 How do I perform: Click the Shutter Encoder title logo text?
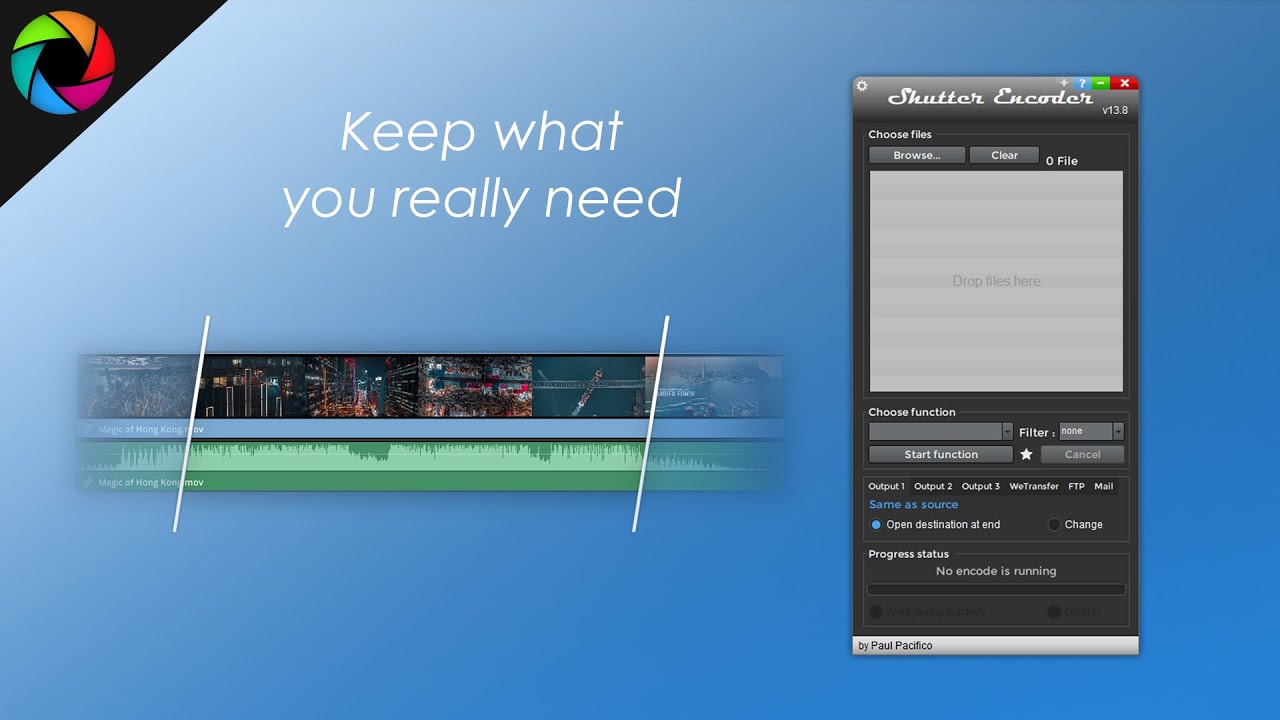[x=990, y=97]
